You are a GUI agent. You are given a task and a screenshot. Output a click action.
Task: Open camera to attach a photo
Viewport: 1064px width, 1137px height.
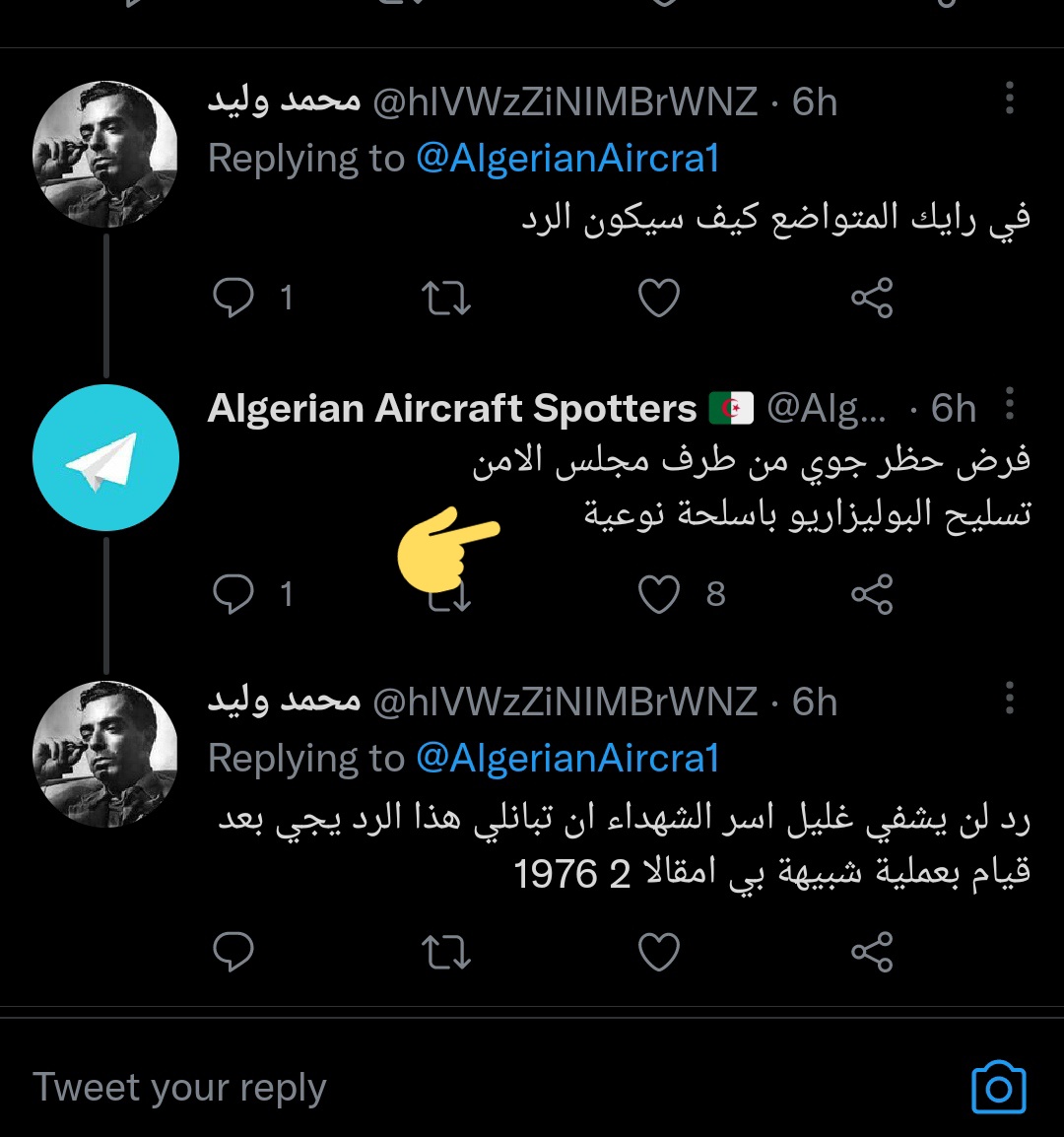click(x=998, y=1088)
